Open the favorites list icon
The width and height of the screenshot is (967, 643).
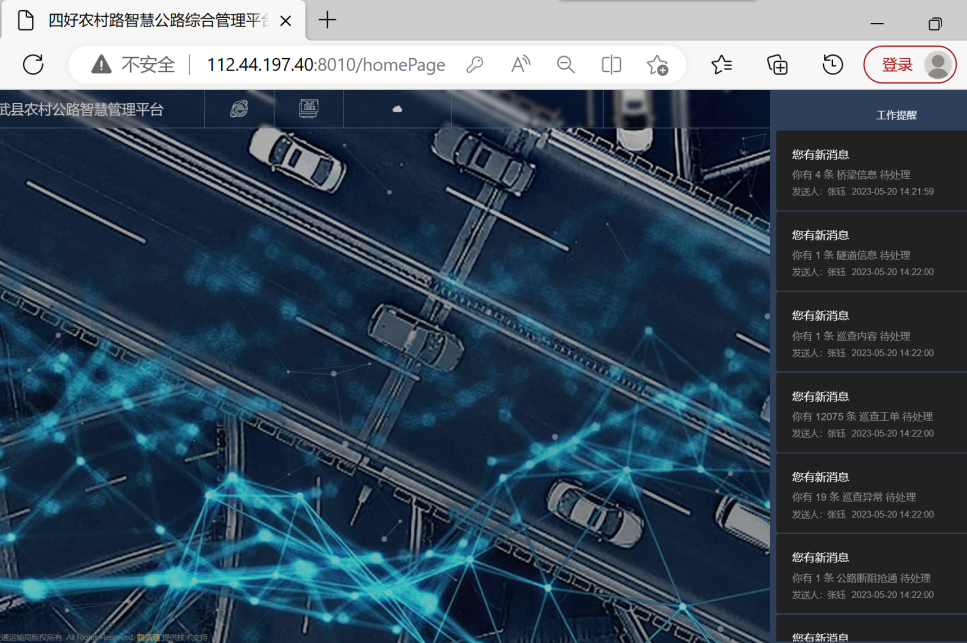point(722,65)
